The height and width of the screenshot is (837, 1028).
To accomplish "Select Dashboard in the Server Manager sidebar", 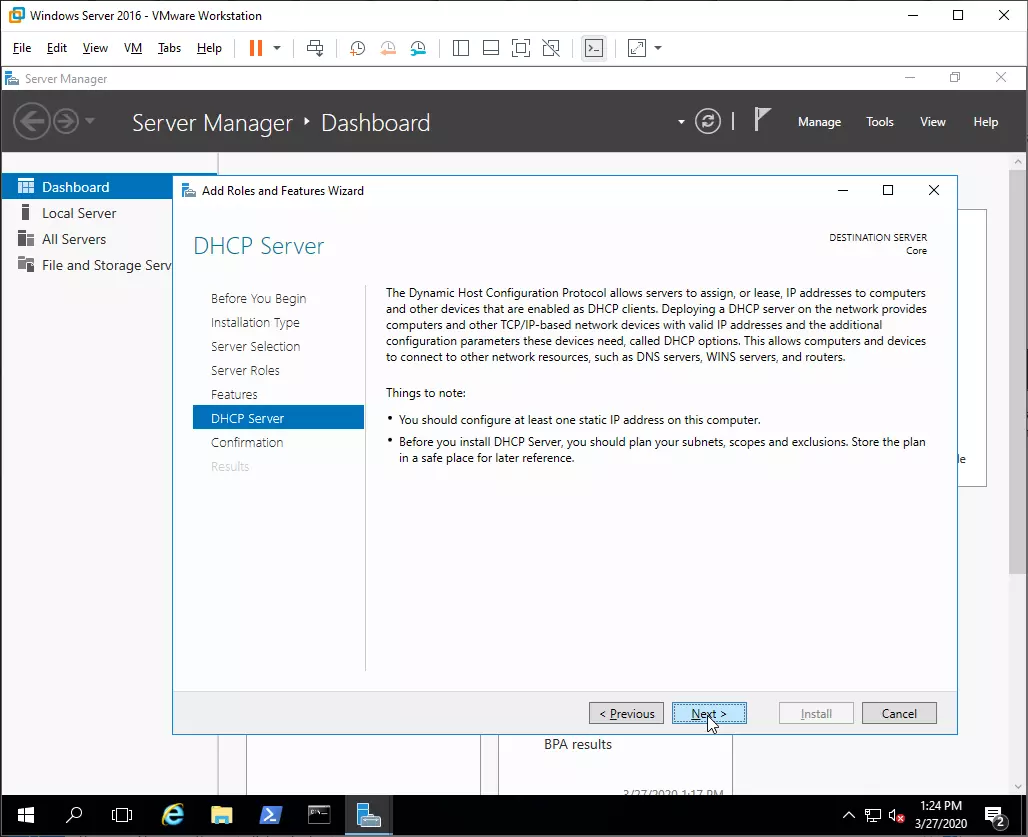I will [x=87, y=187].
